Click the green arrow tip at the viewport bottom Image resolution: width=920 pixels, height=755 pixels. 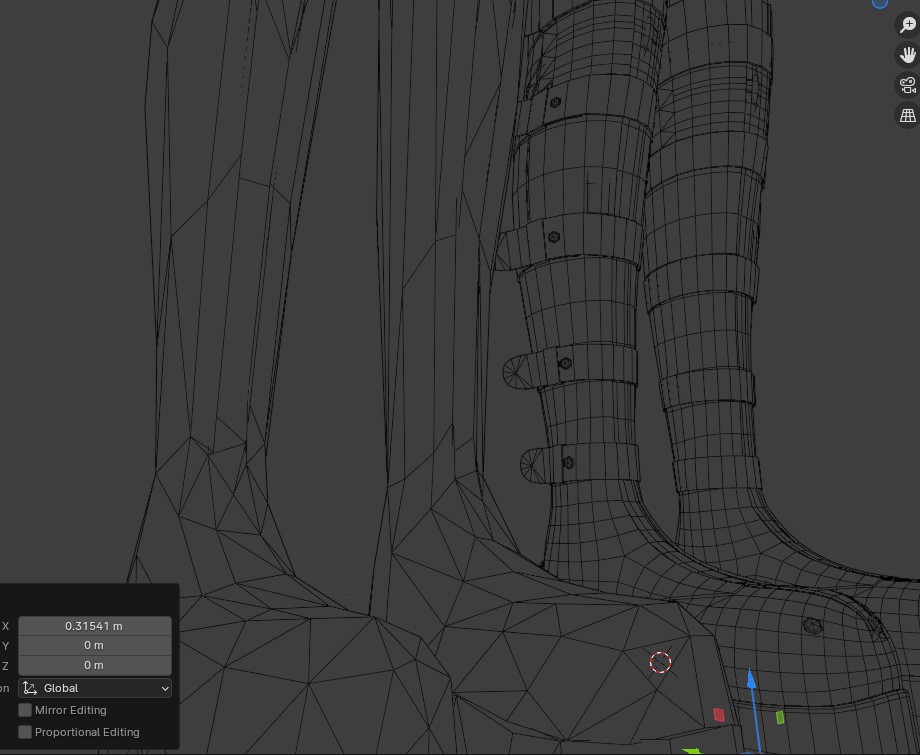(x=692, y=750)
